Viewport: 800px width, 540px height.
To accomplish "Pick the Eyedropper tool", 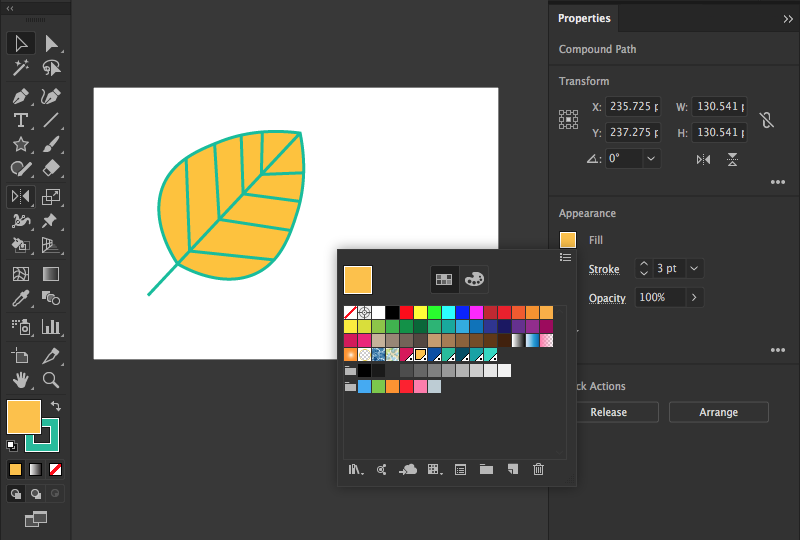I will pyautogui.click(x=20, y=299).
